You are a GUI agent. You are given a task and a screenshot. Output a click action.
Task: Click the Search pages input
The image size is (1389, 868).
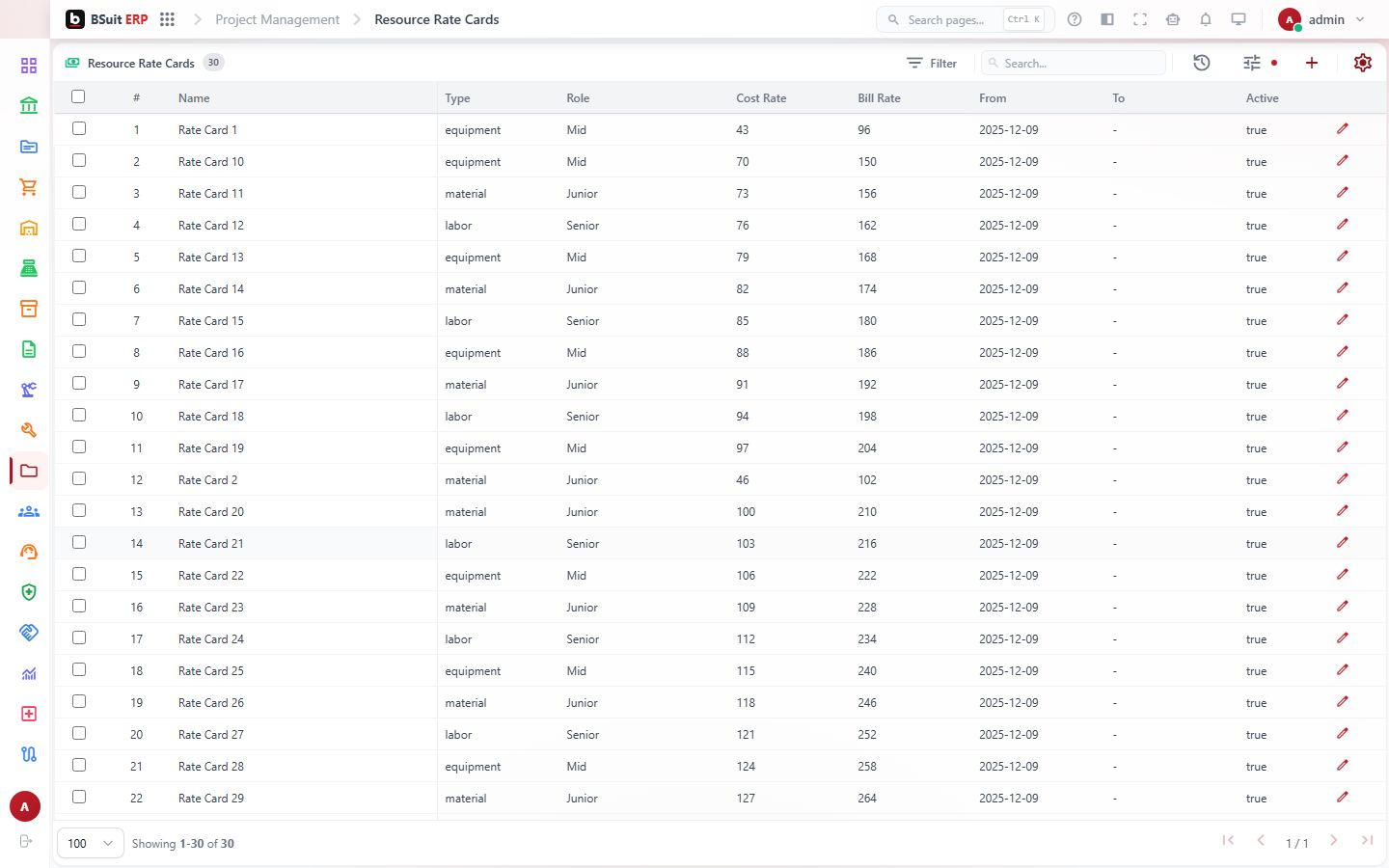tap(965, 19)
